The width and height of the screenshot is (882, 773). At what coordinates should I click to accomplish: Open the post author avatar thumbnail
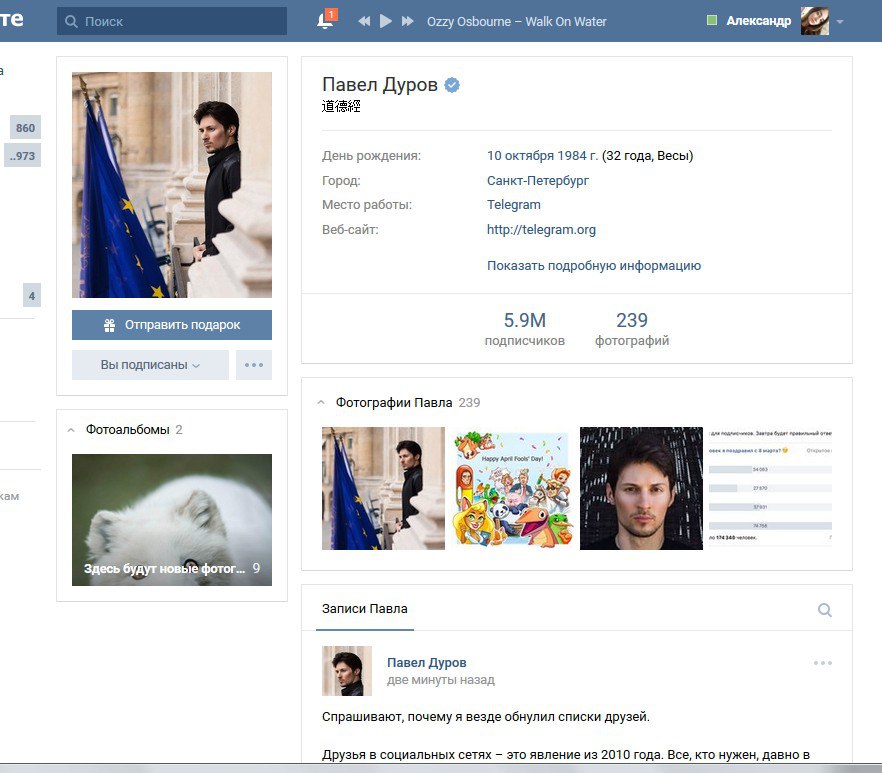coord(346,671)
